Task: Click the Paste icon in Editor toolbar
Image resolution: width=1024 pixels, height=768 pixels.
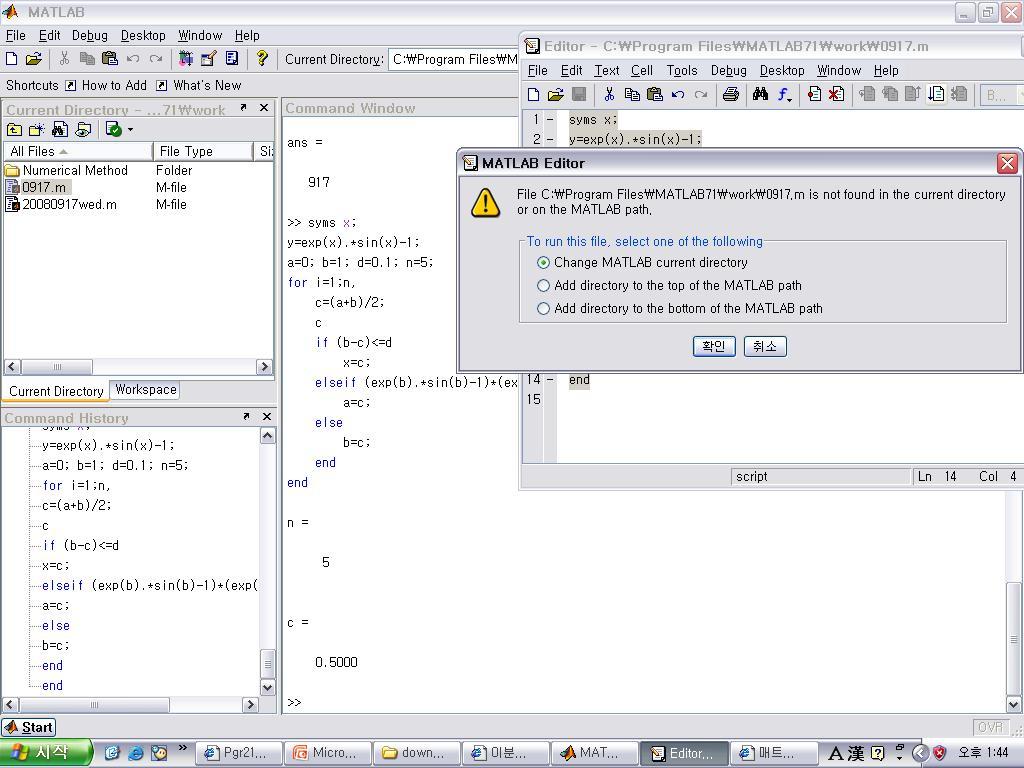Action: (x=654, y=95)
